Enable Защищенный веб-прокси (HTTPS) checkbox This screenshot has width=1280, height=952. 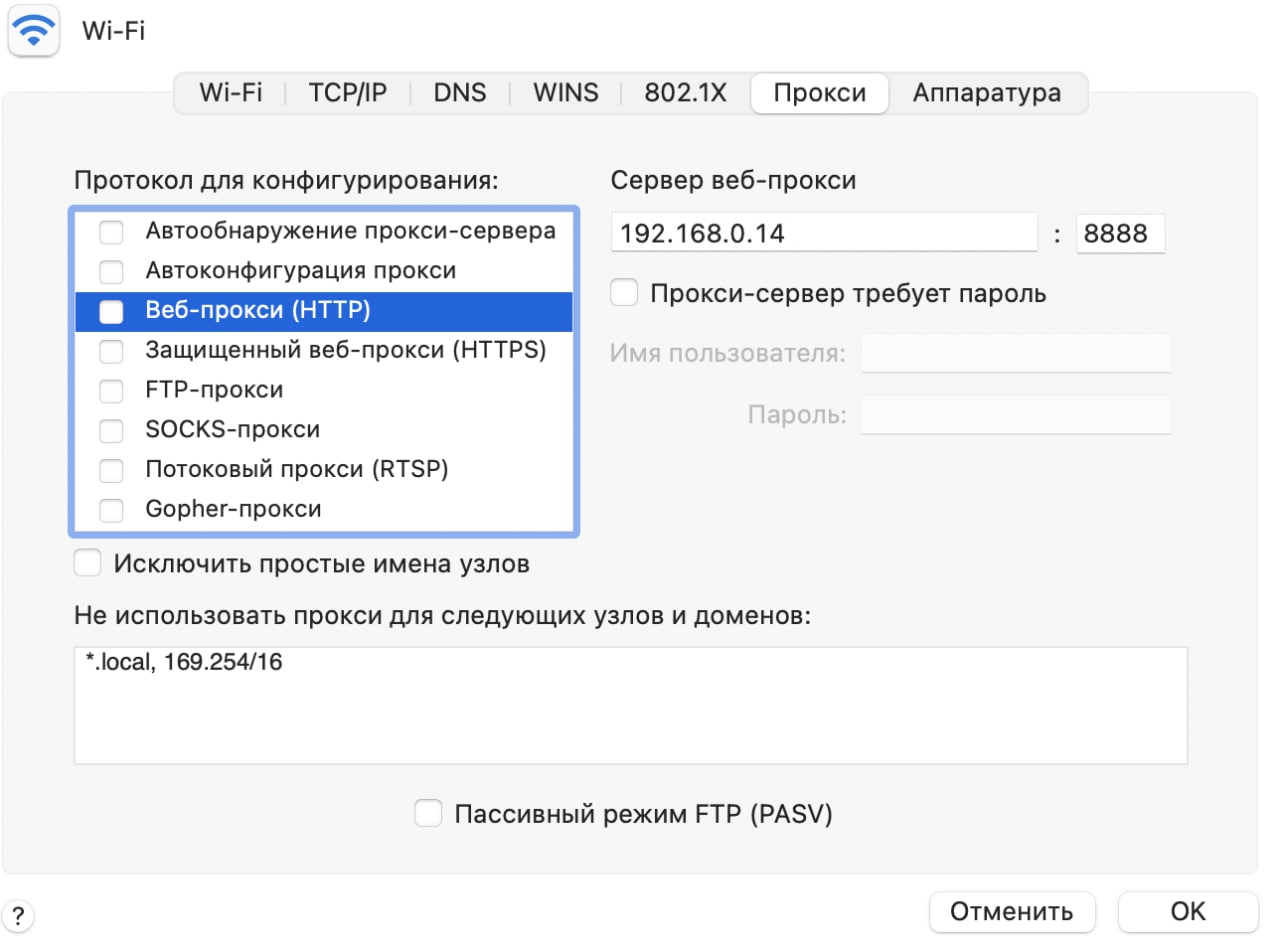(x=112, y=351)
